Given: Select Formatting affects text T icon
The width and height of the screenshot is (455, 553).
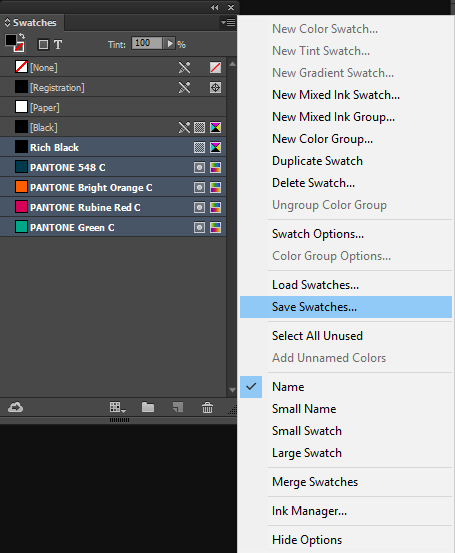Looking at the screenshot, I should tap(58, 44).
